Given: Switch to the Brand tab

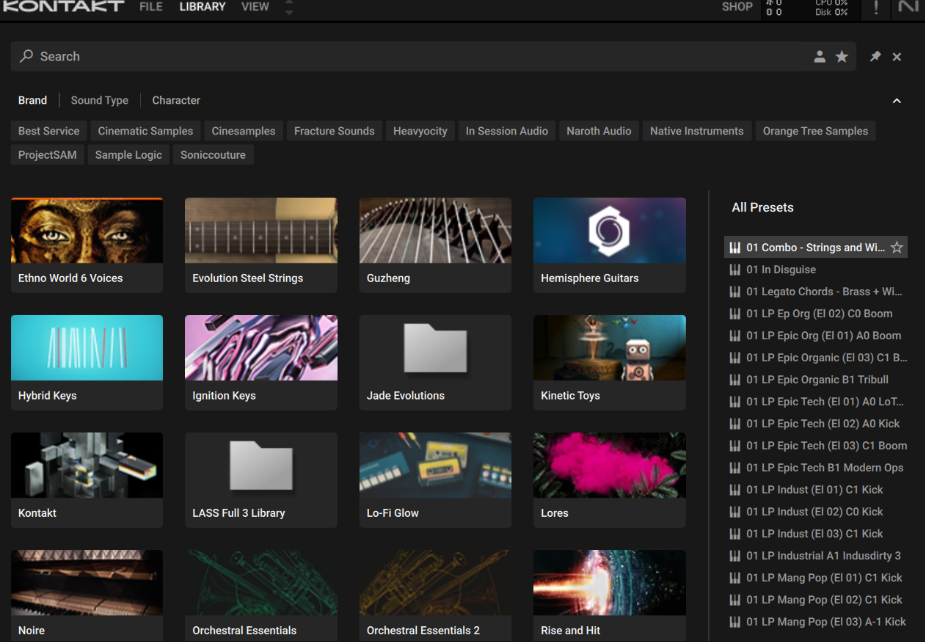Looking at the screenshot, I should point(32,100).
